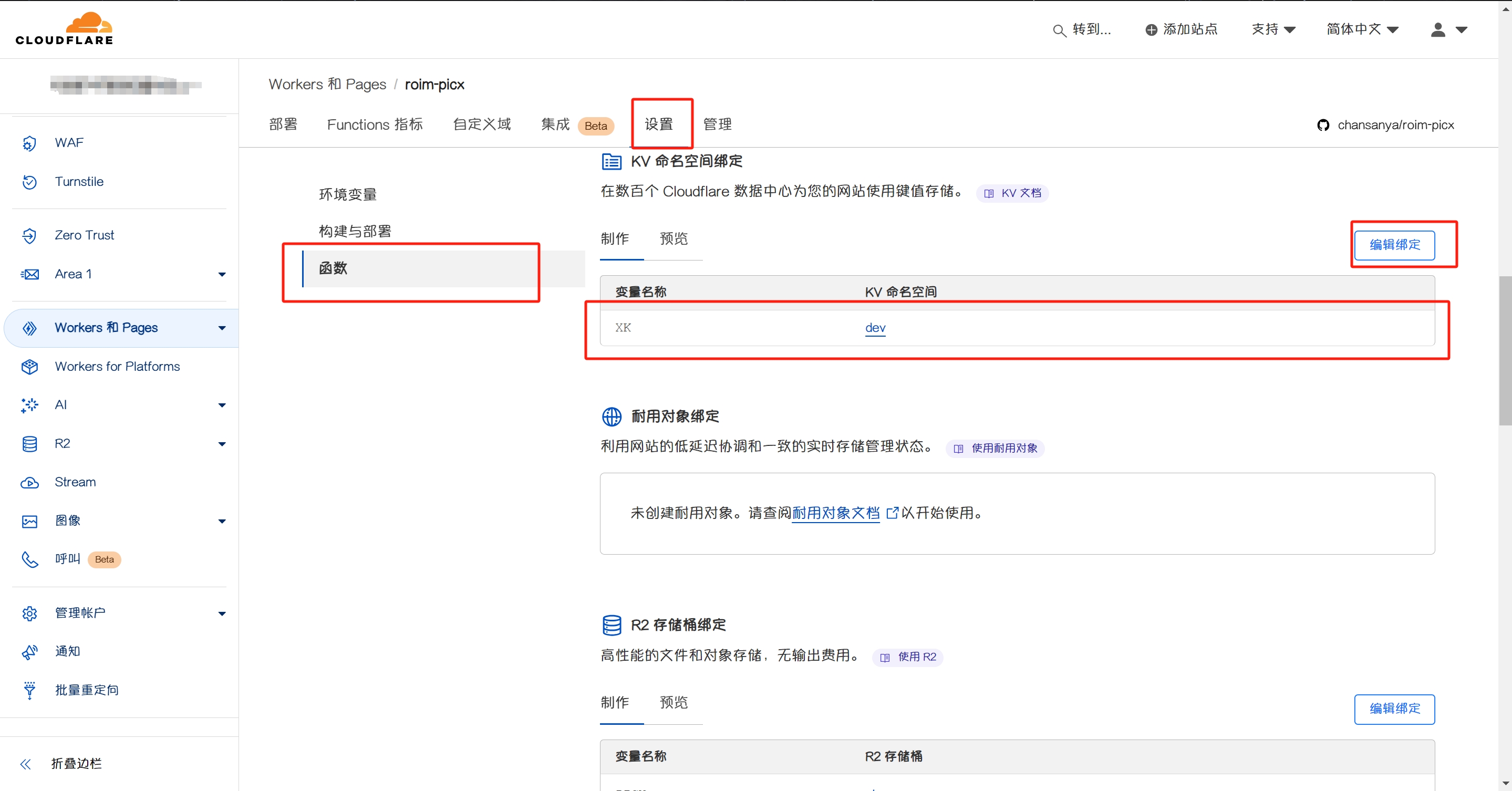Image resolution: width=1512 pixels, height=791 pixels.
Task: Click the GitHub icon beside chansanya/roim-picx
Action: point(1323,125)
